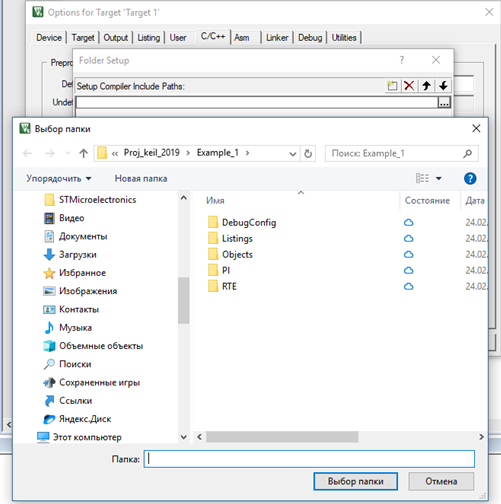501x504 pixels.
Task: Click the Отмена button
Action: [x=441, y=481]
